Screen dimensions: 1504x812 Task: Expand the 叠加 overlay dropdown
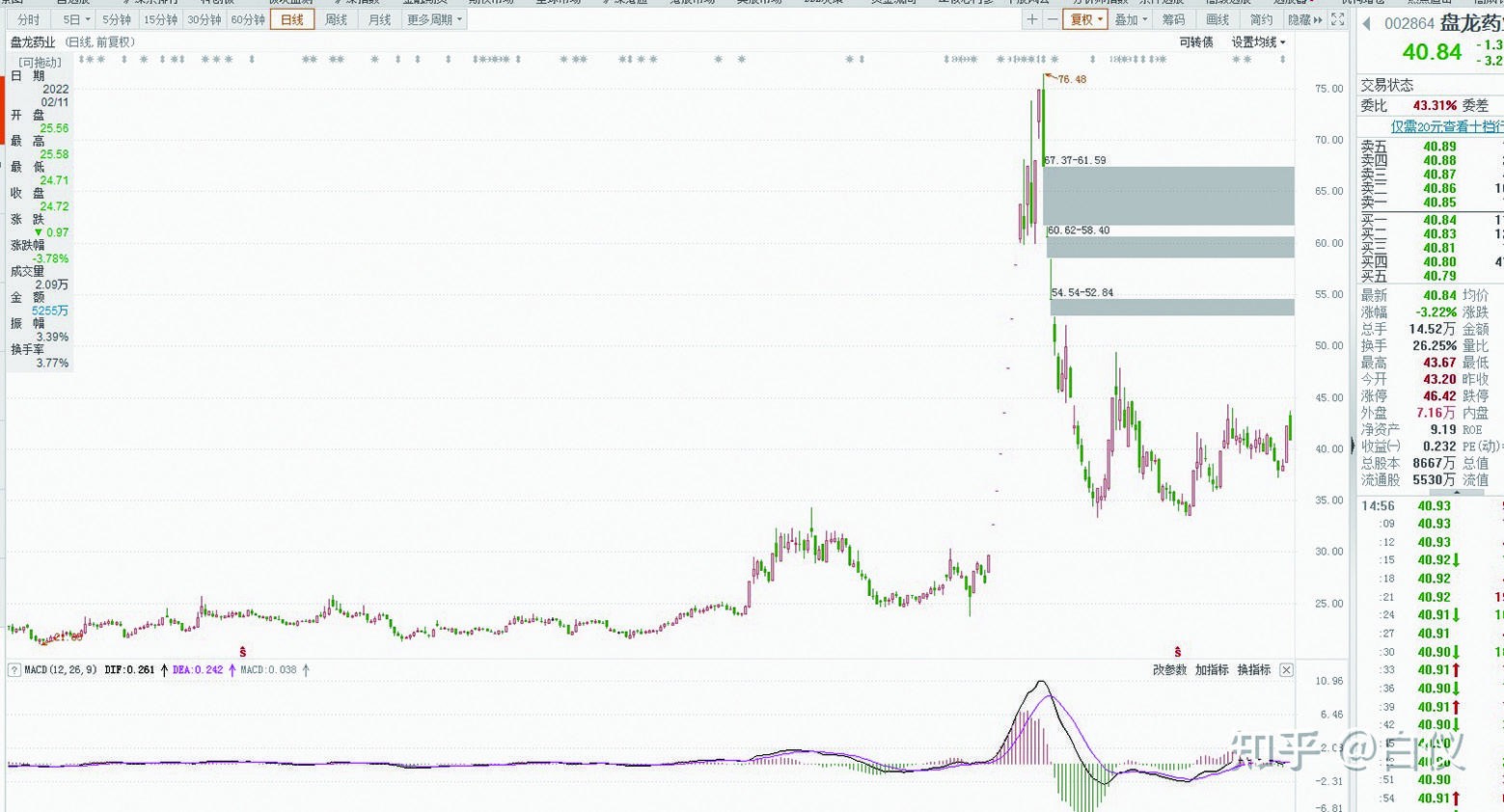(1131, 19)
